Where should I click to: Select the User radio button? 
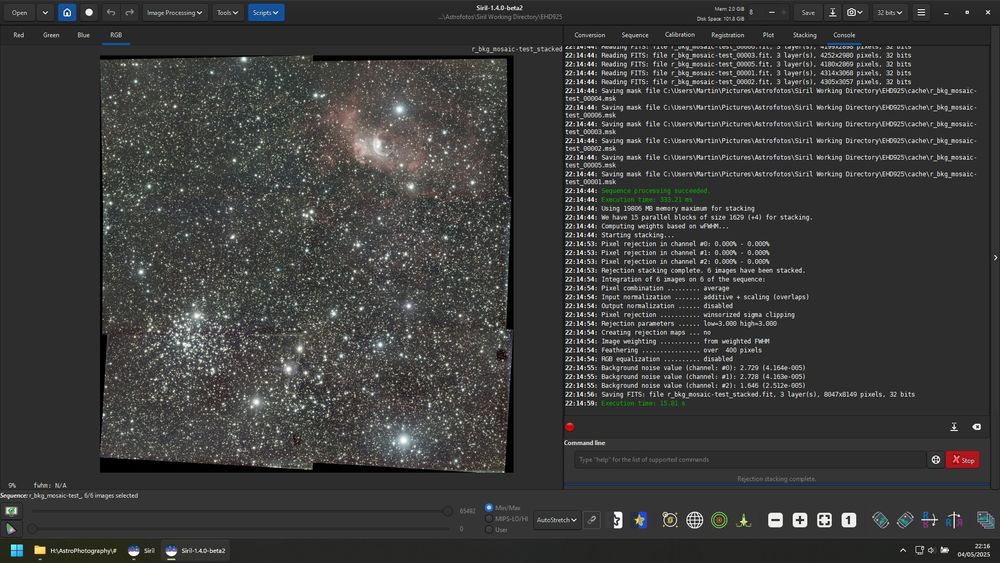pos(489,529)
